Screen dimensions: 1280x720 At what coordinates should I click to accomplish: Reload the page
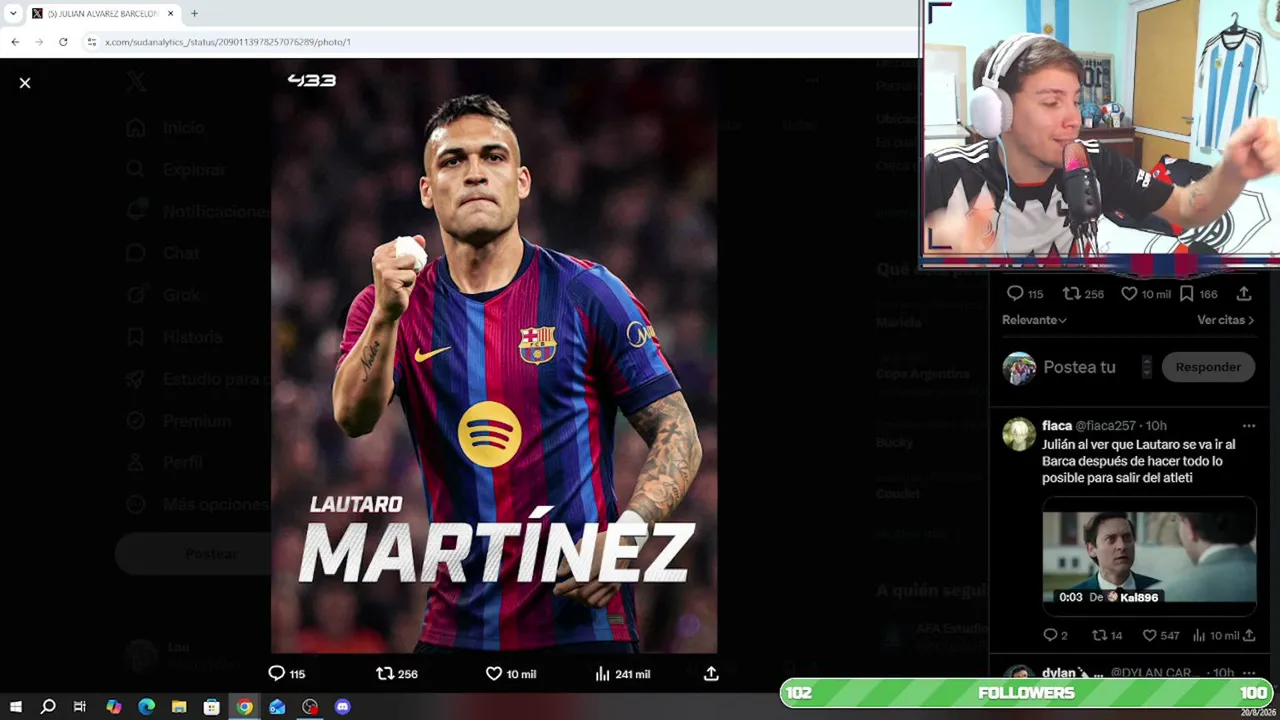[x=63, y=42]
